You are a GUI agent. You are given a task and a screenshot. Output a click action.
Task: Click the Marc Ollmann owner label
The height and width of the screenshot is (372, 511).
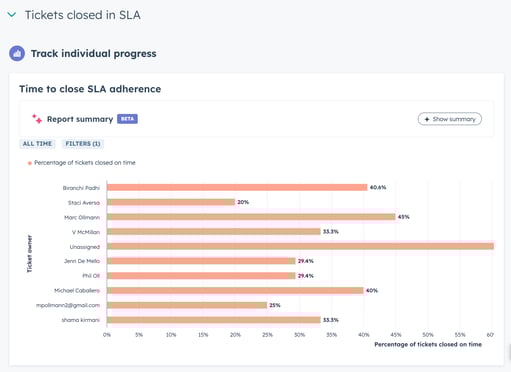coord(82,217)
